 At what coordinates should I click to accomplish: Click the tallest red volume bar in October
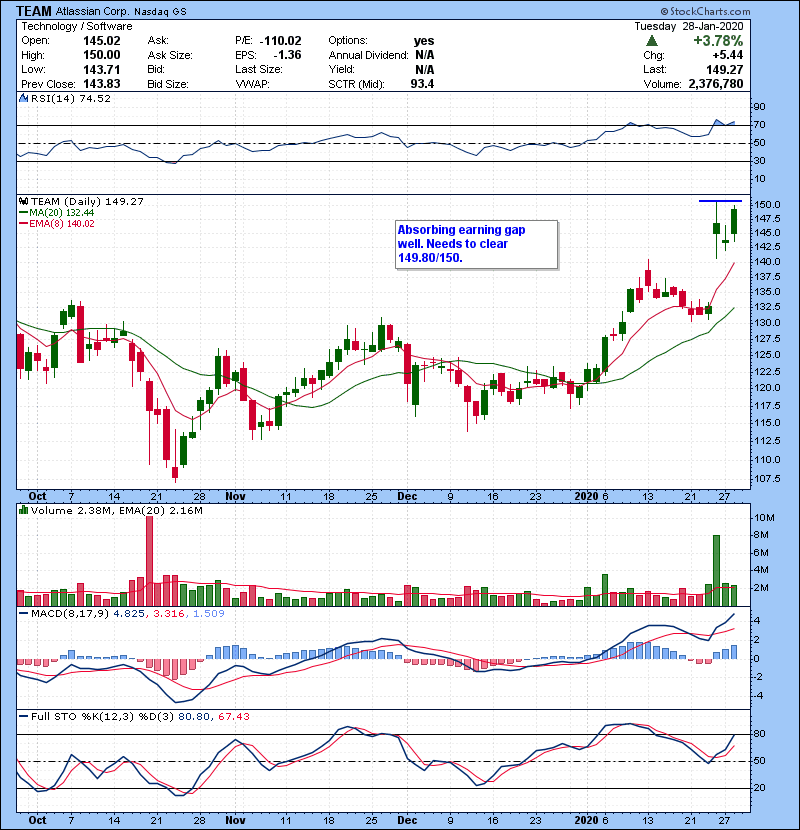[149, 561]
